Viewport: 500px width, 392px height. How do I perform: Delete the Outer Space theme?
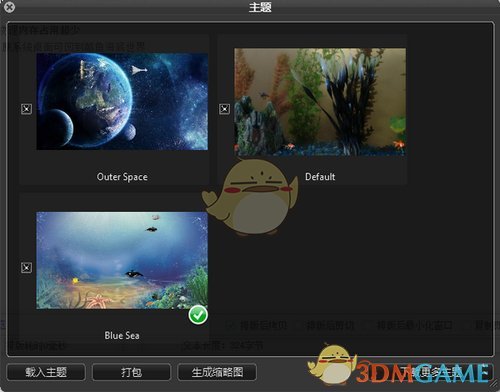26,109
